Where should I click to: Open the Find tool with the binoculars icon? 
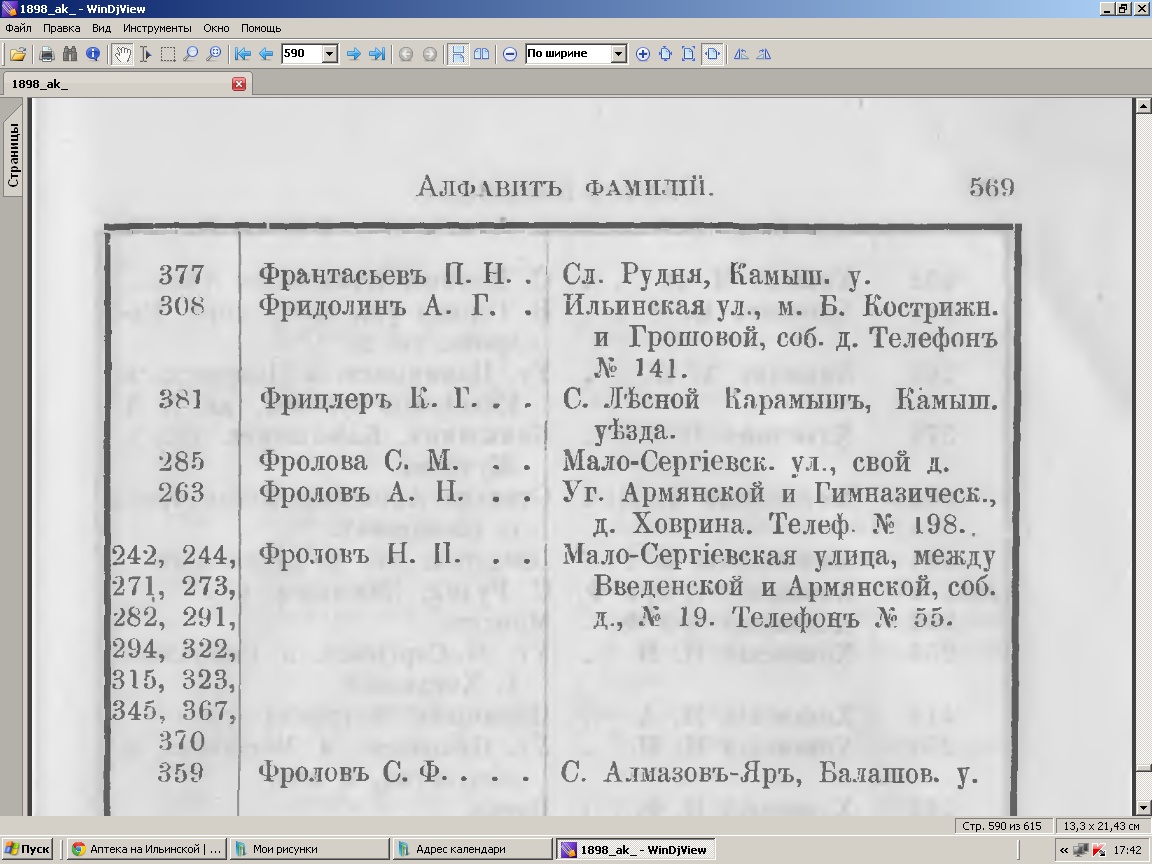70,54
